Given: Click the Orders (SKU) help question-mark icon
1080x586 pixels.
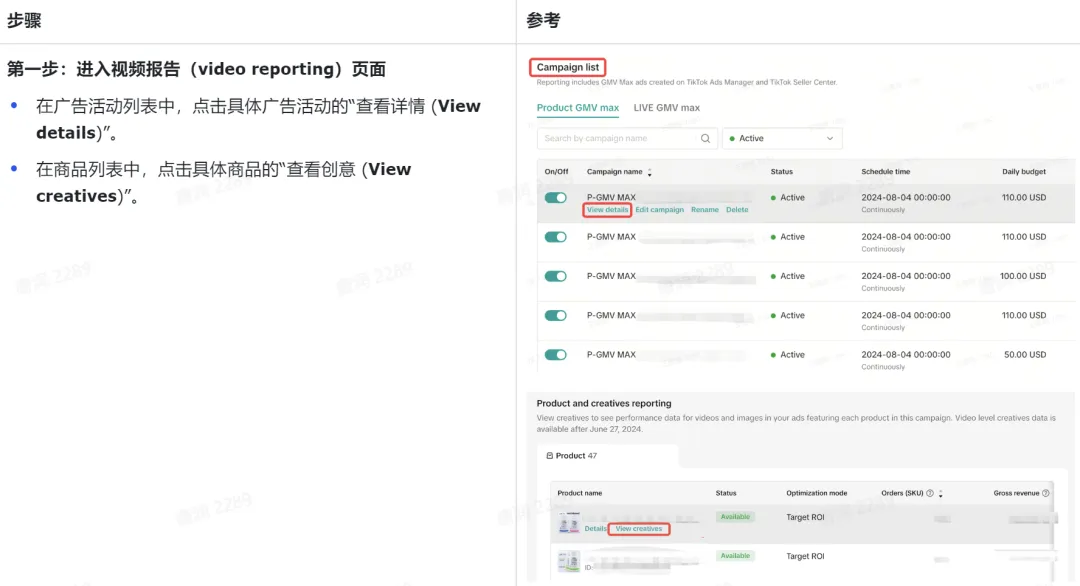Looking at the screenshot, I should (x=930, y=493).
